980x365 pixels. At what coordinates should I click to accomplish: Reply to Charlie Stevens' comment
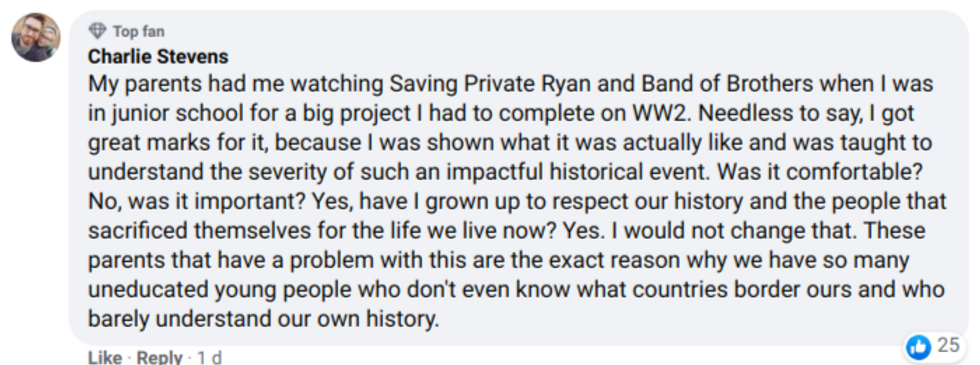pos(159,358)
